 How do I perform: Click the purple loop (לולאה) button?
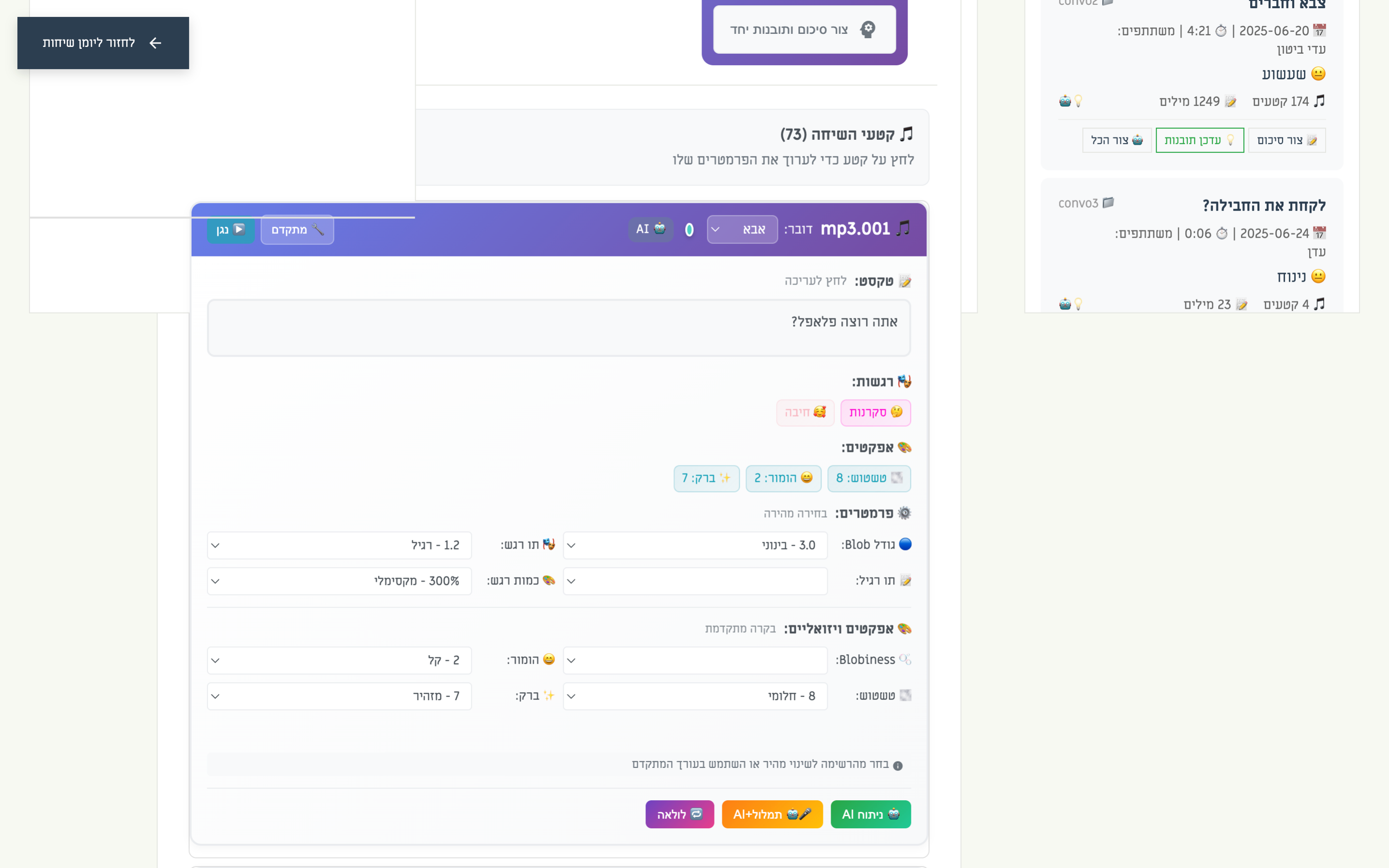tap(680, 814)
